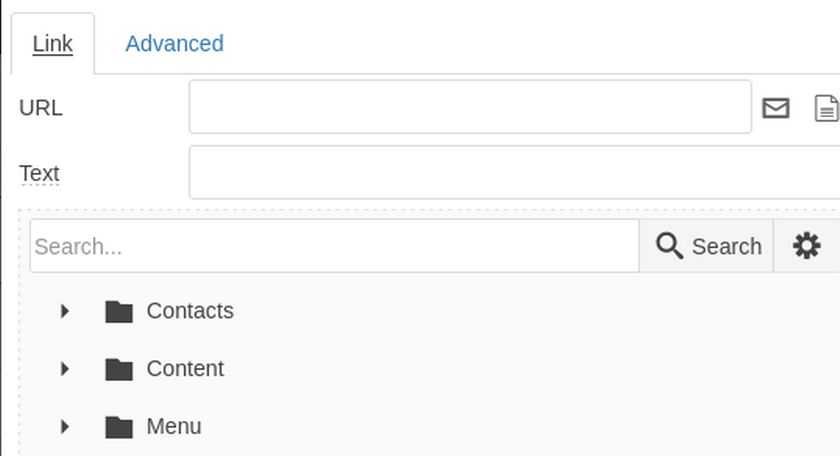Expand the Contacts tree node arrow
840x456 pixels.
click(65, 311)
